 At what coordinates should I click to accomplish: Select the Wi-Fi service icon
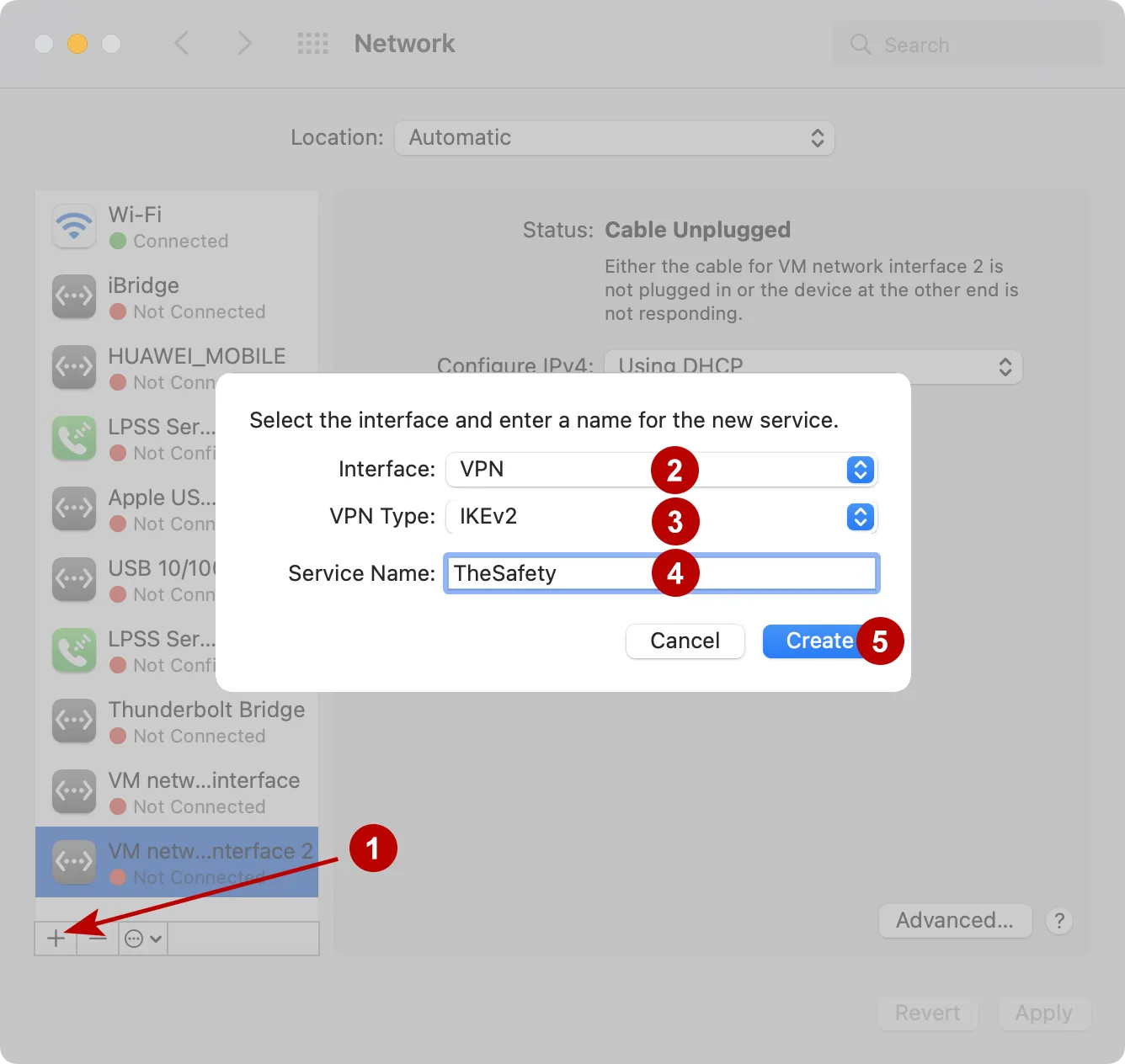pos(73,226)
